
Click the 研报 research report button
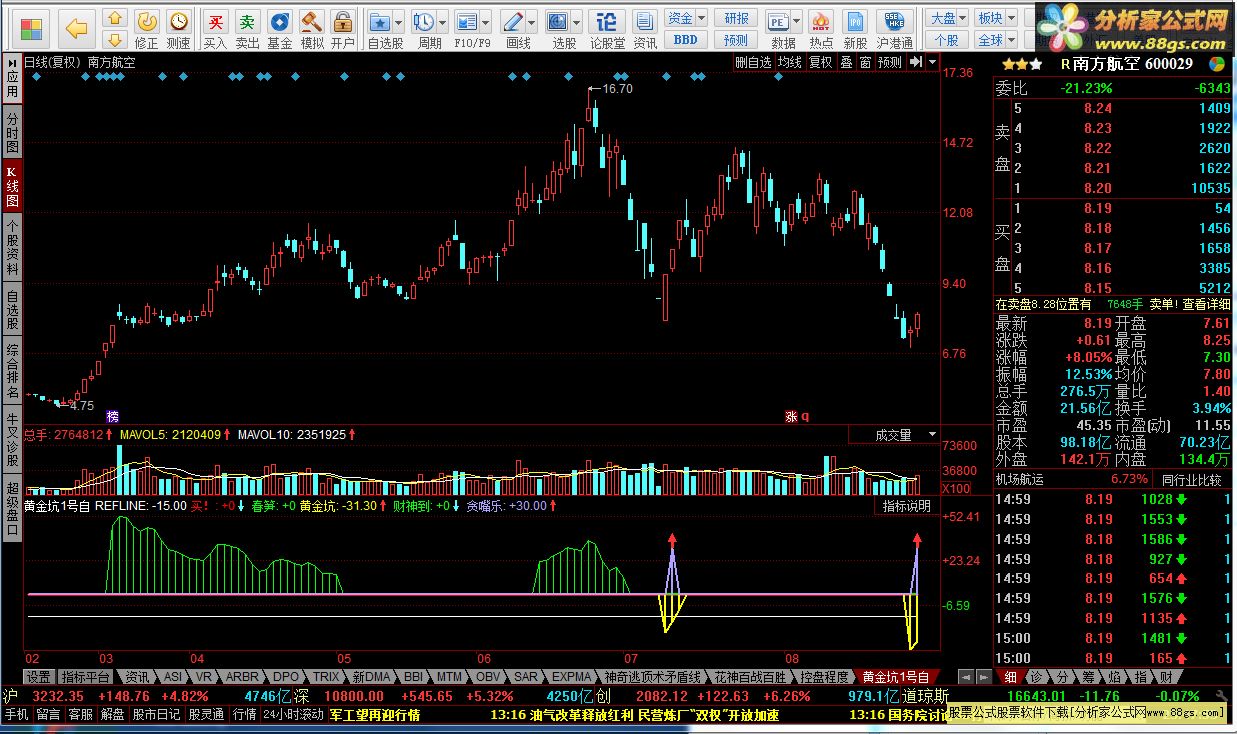736,18
